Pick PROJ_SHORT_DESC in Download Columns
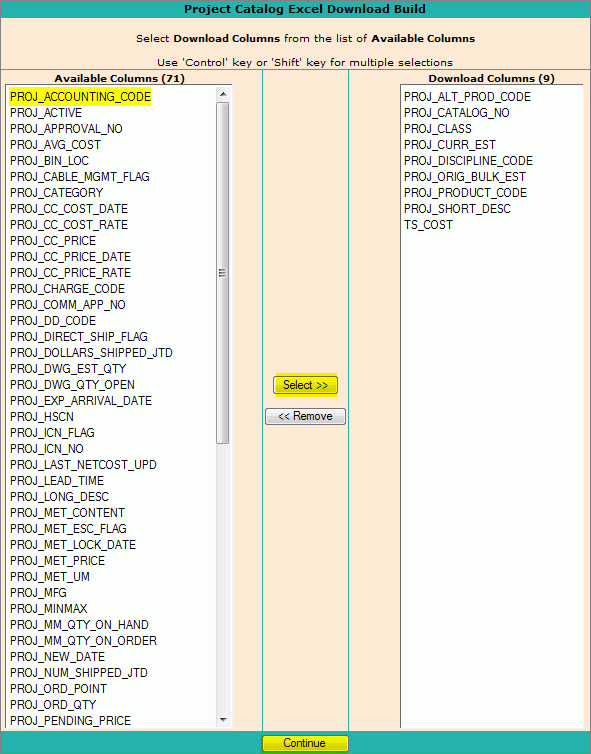 coord(457,209)
